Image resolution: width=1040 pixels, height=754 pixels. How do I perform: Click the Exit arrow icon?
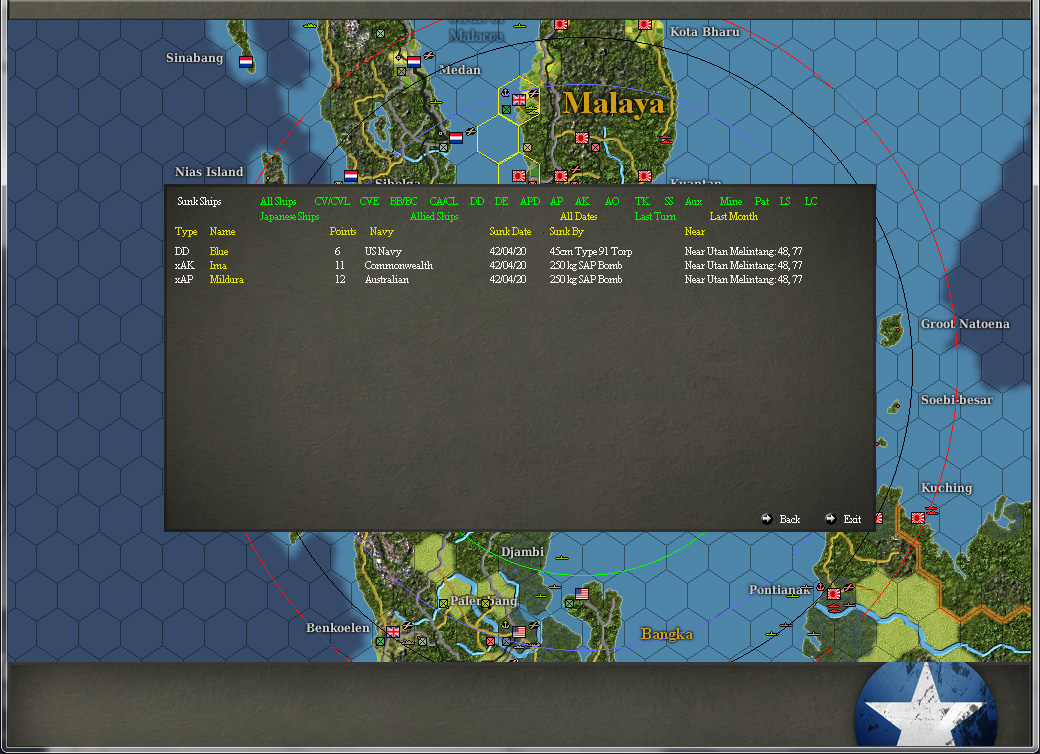(x=829, y=519)
